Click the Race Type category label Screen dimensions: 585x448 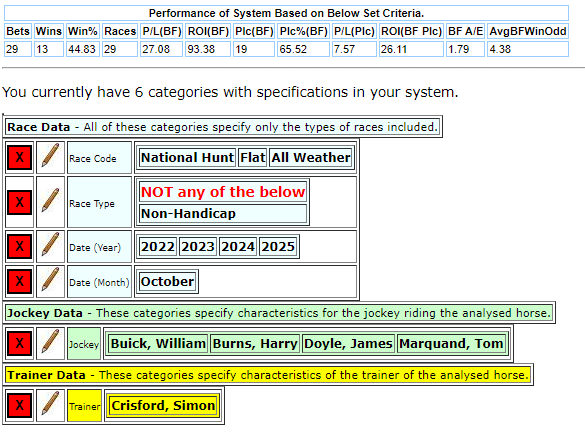pyautogui.click(x=99, y=203)
